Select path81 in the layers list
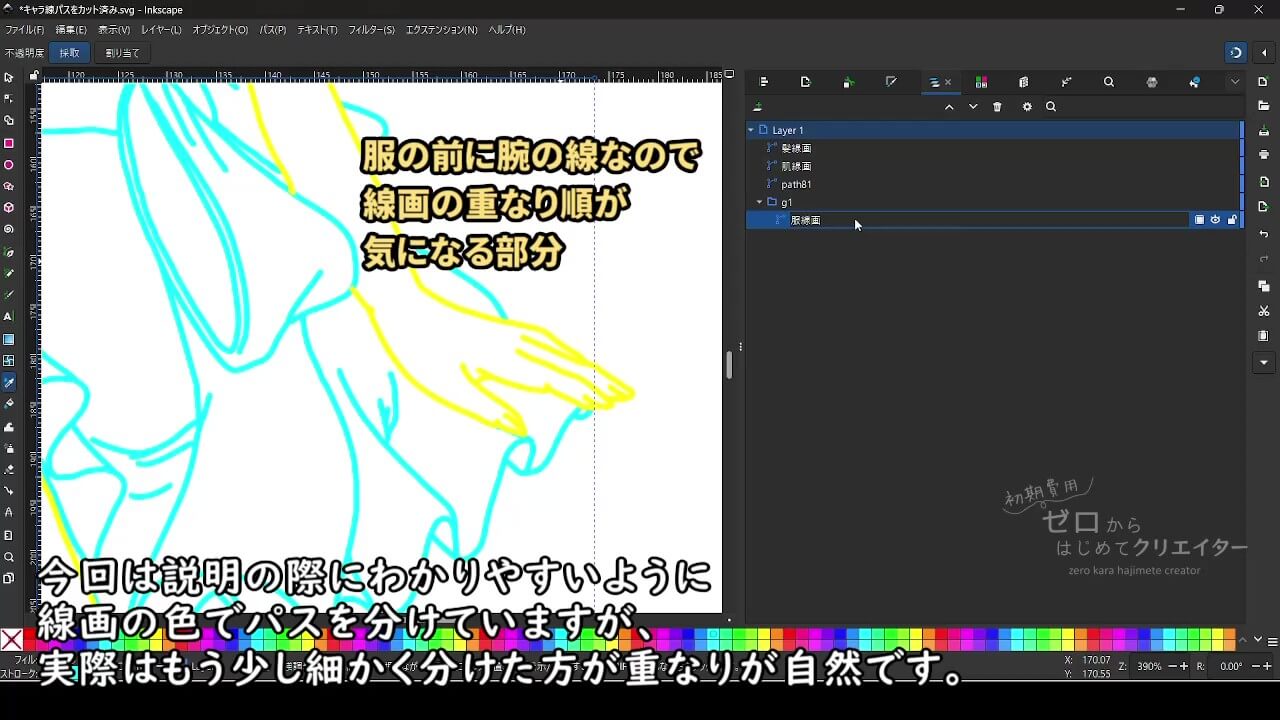 pyautogui.click(x=796, y=184)
